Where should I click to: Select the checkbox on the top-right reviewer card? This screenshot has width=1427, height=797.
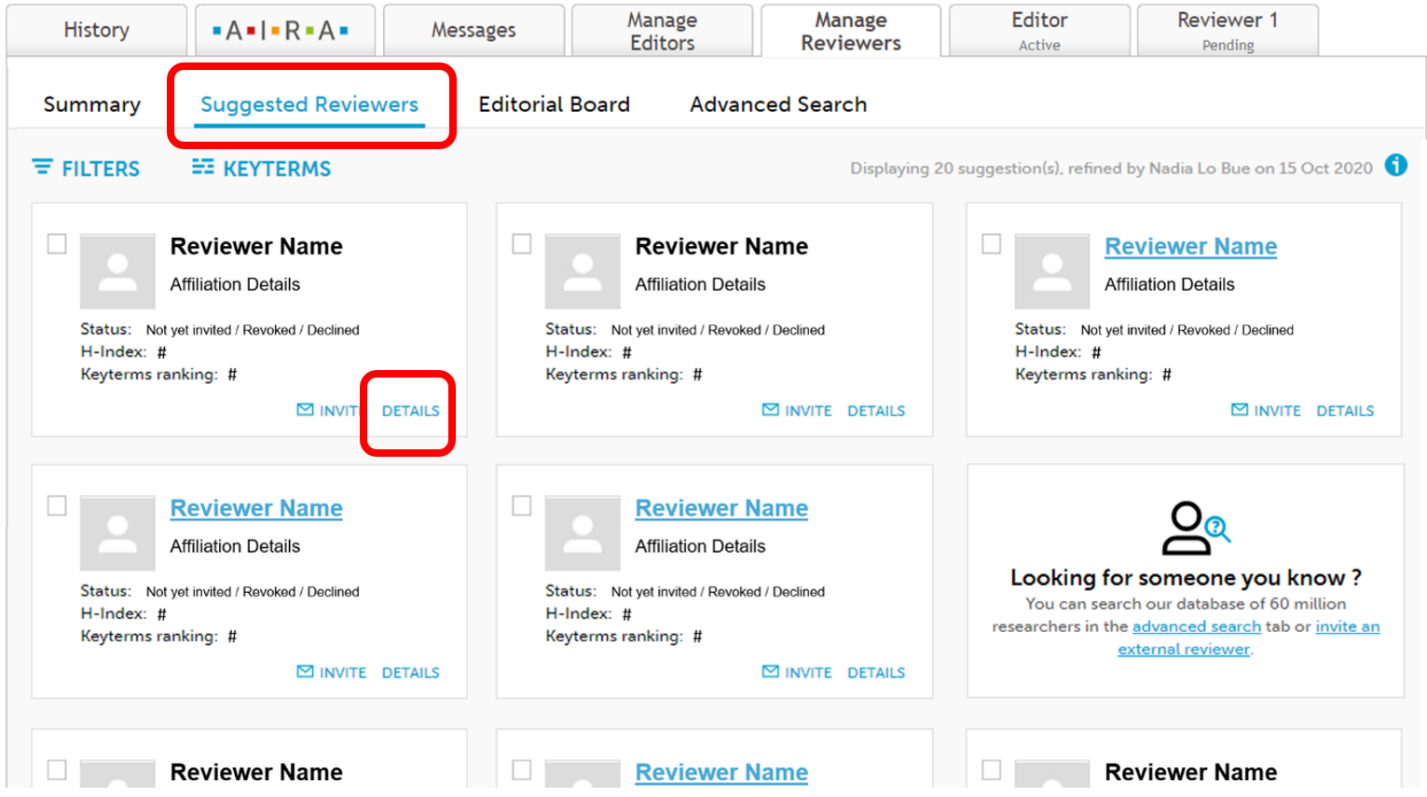click(x=991, y=243)
